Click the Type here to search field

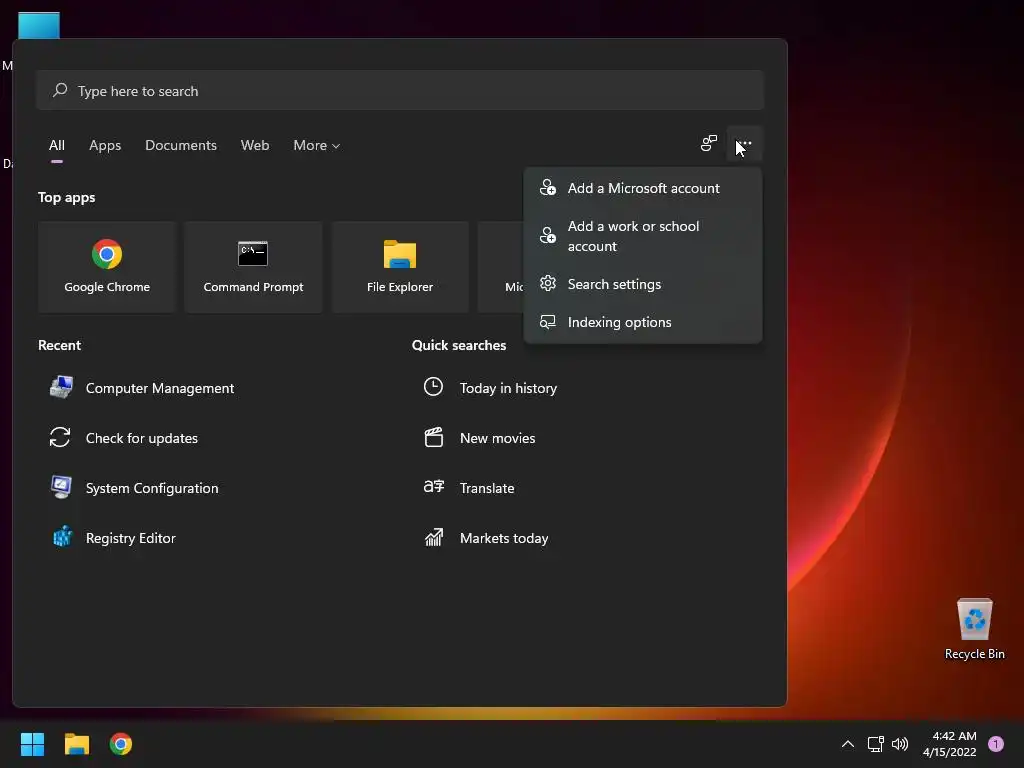pos(400,90)
